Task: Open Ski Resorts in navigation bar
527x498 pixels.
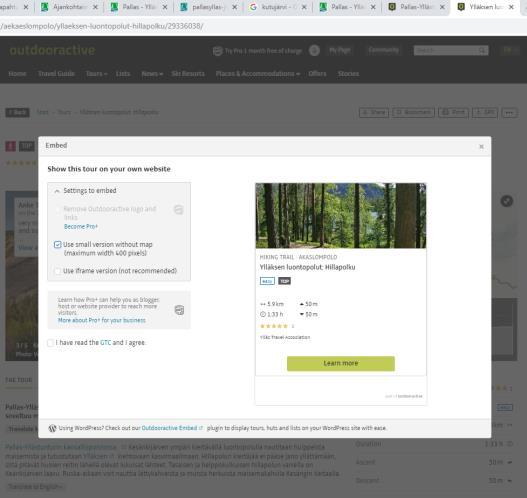Action: pyautogui.click(x=188, y=74)
